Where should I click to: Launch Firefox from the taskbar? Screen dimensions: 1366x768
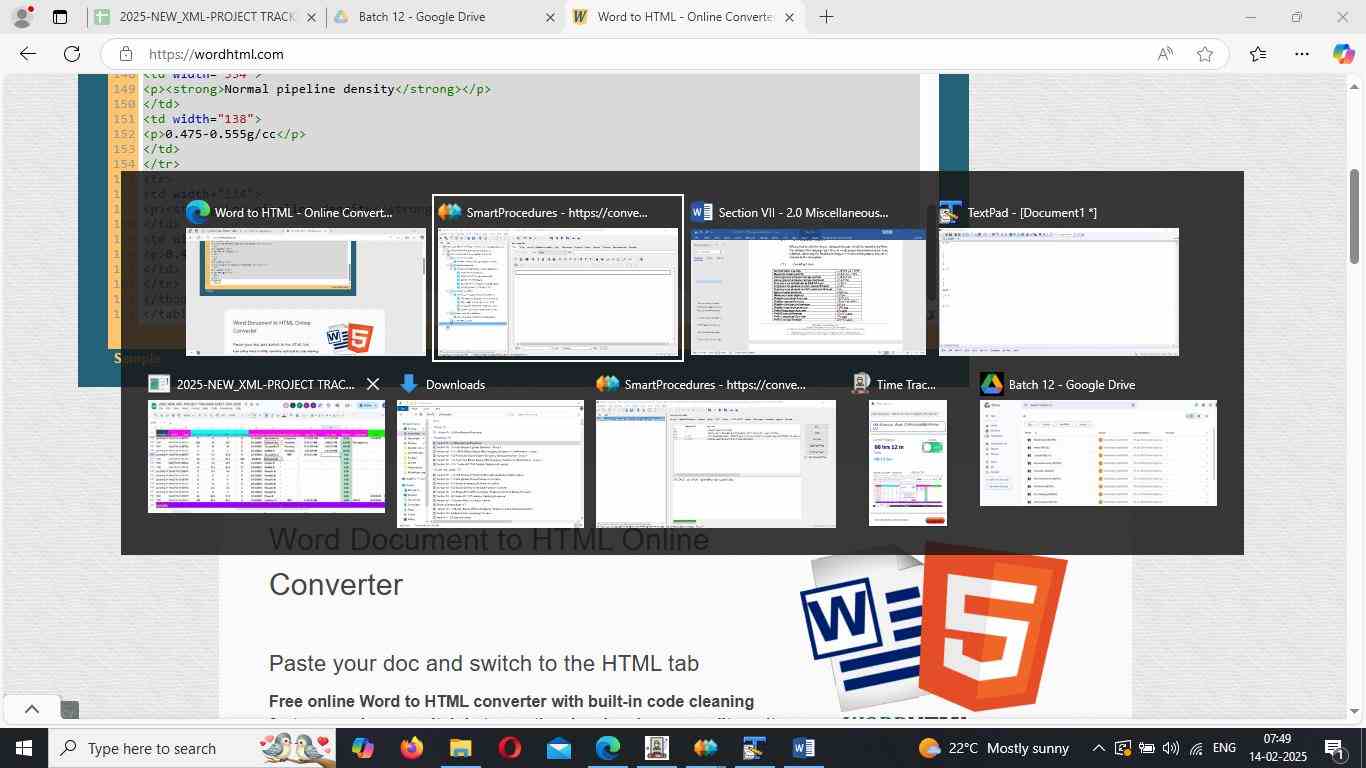pyautogui.click(x=411, y=748)
